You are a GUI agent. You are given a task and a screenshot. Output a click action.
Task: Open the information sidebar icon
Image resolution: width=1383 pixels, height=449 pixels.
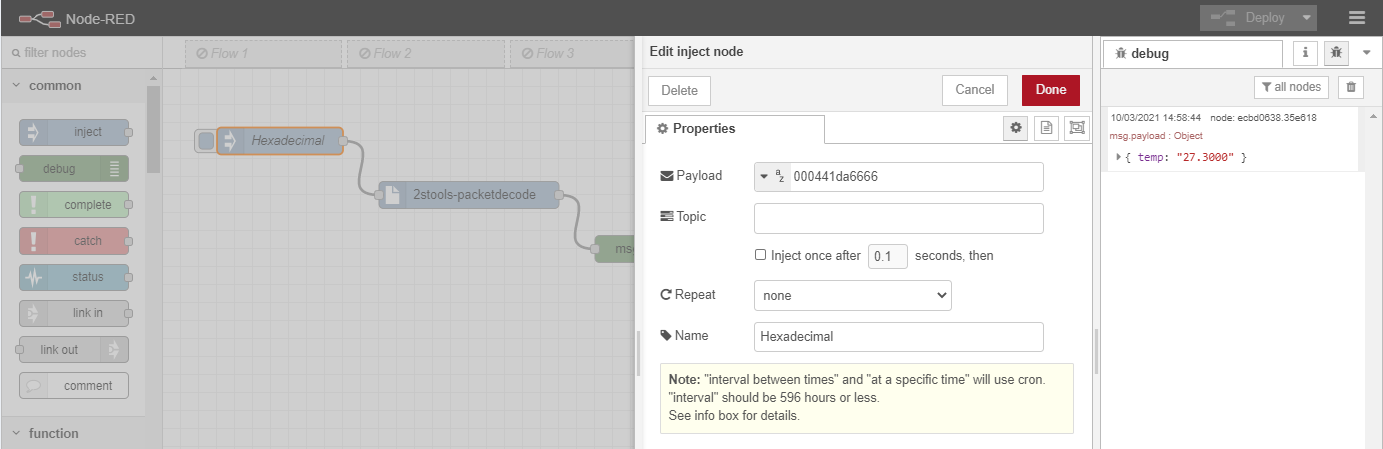(x=1305, y=53)
